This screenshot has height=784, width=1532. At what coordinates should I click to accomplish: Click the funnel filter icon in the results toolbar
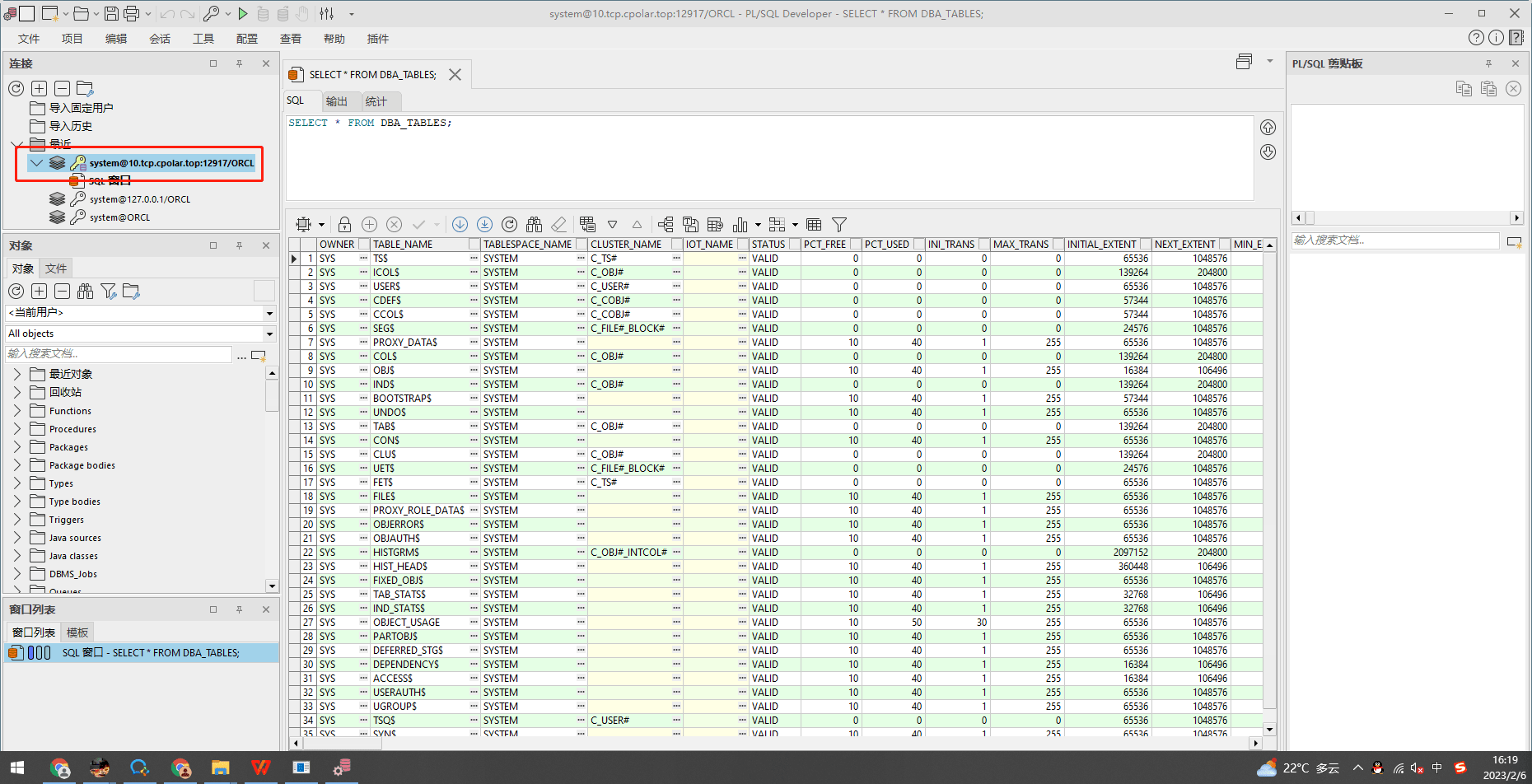coord(839,225)
